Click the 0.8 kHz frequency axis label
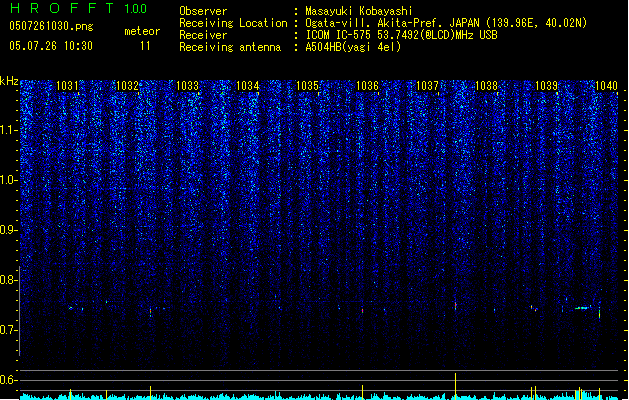 tap(9, 280)
